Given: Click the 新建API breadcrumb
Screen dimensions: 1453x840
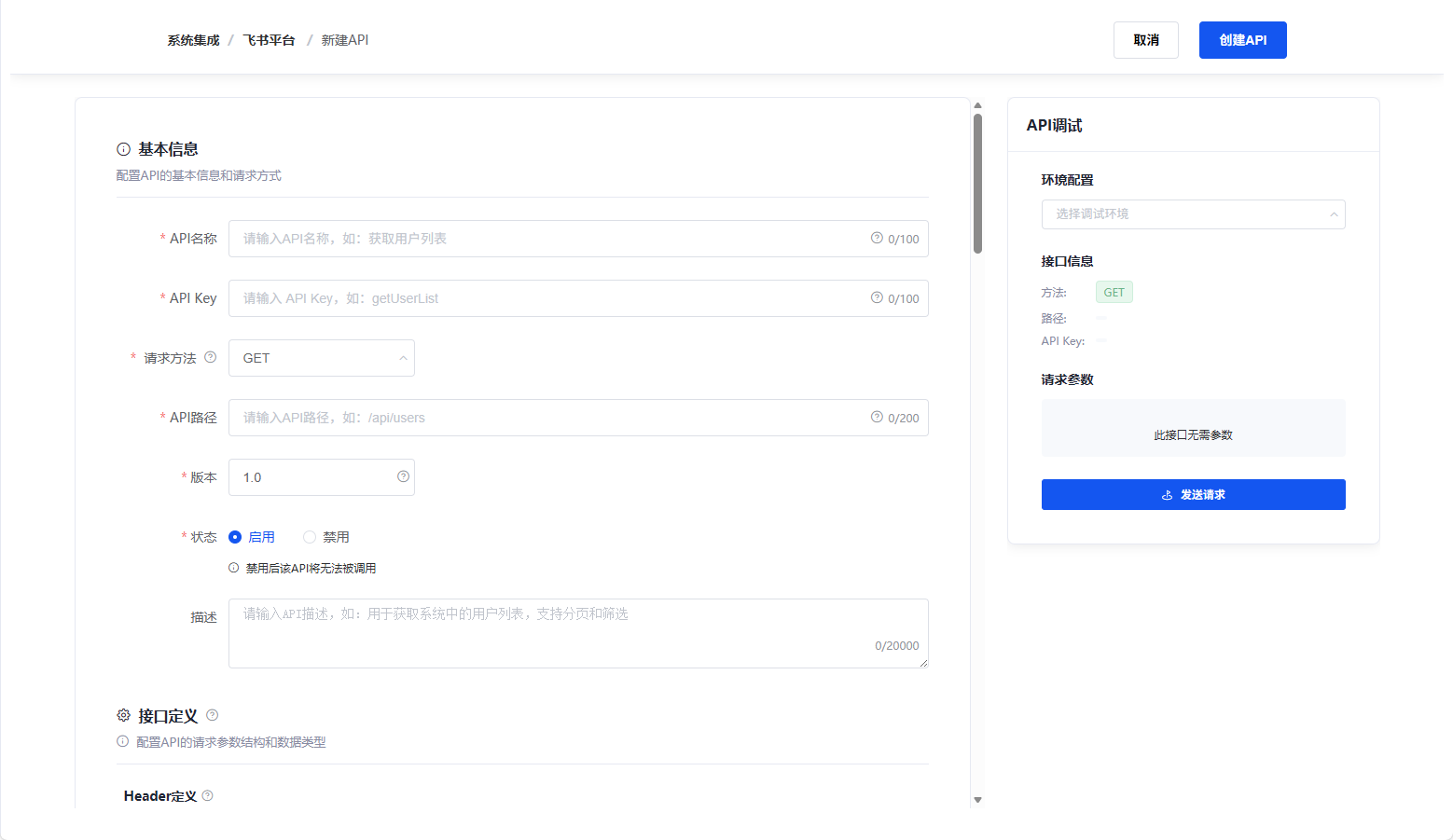Looking at the screenshot, I should pos(345,40).
